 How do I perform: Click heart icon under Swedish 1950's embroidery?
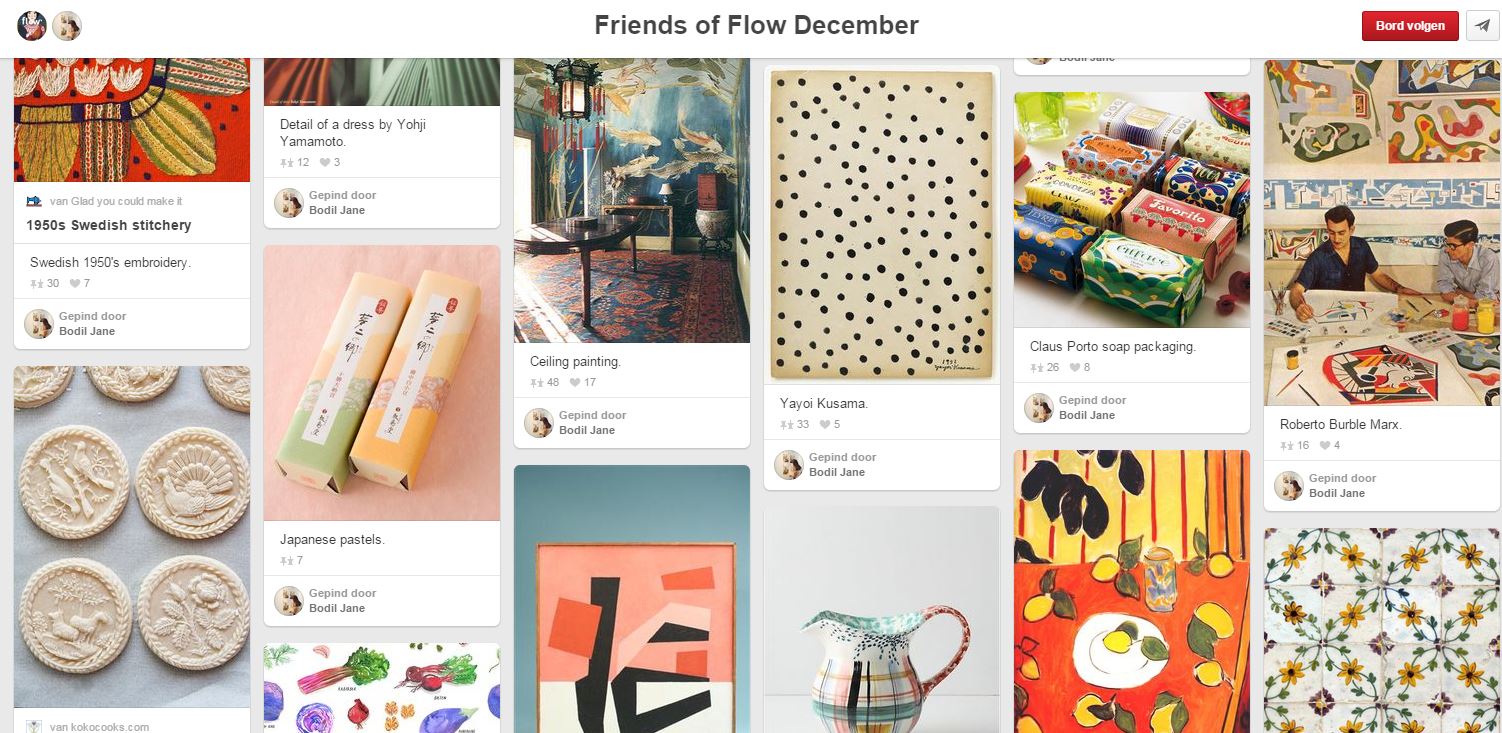coord(75,283)
